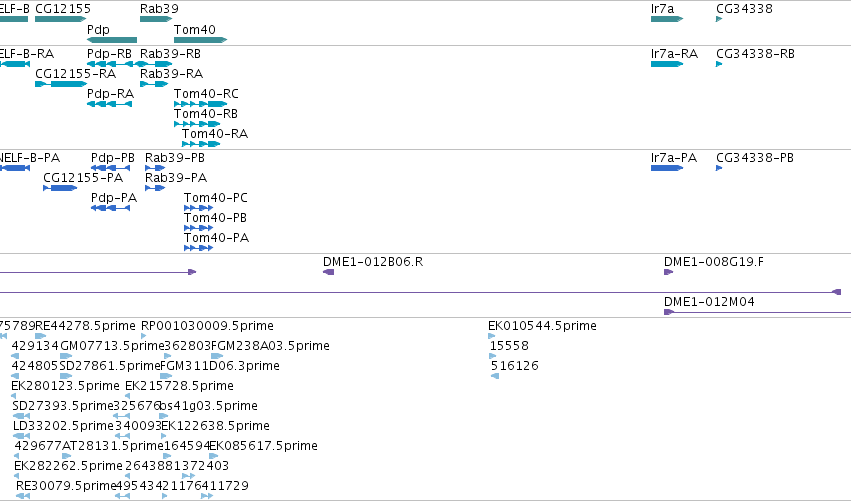The height and width of the screenshot is (501, 851).
Task: Select the DME1-008G19.F clone marker
Action: tap(669, 272)
